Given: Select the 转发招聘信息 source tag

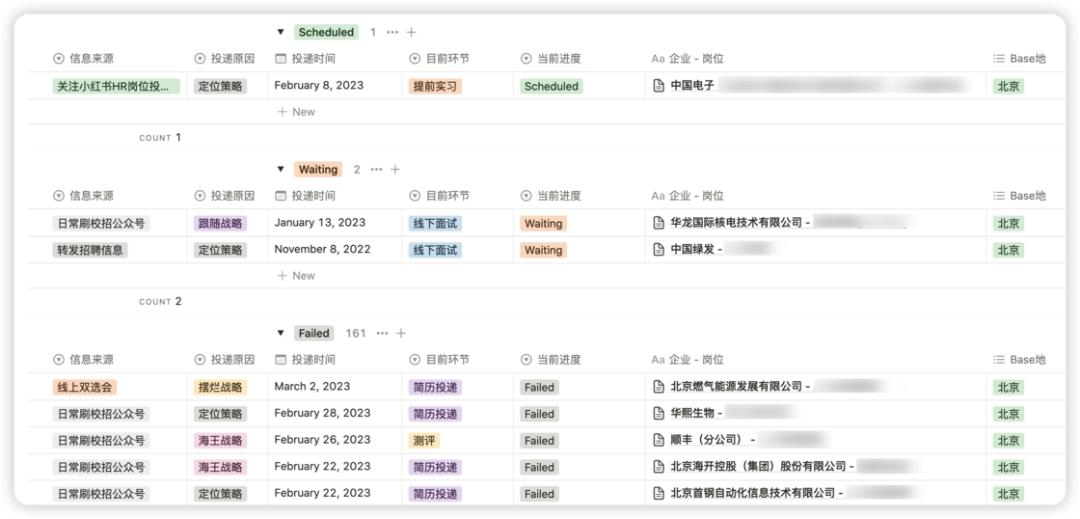Looking at the screenshot, I should tap(90, 250).
